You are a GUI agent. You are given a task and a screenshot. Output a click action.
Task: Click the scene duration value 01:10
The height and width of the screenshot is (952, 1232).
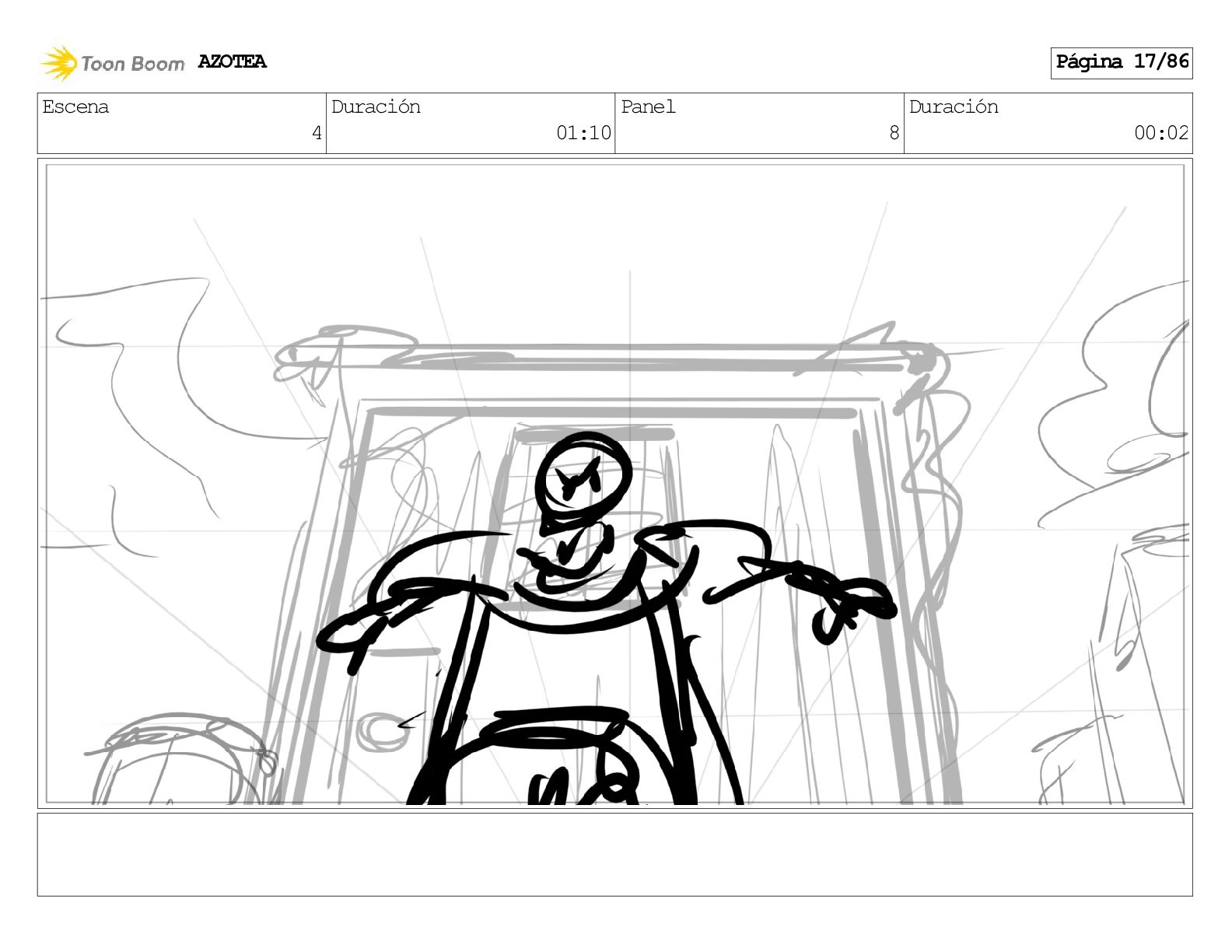(x=583, y=133)
